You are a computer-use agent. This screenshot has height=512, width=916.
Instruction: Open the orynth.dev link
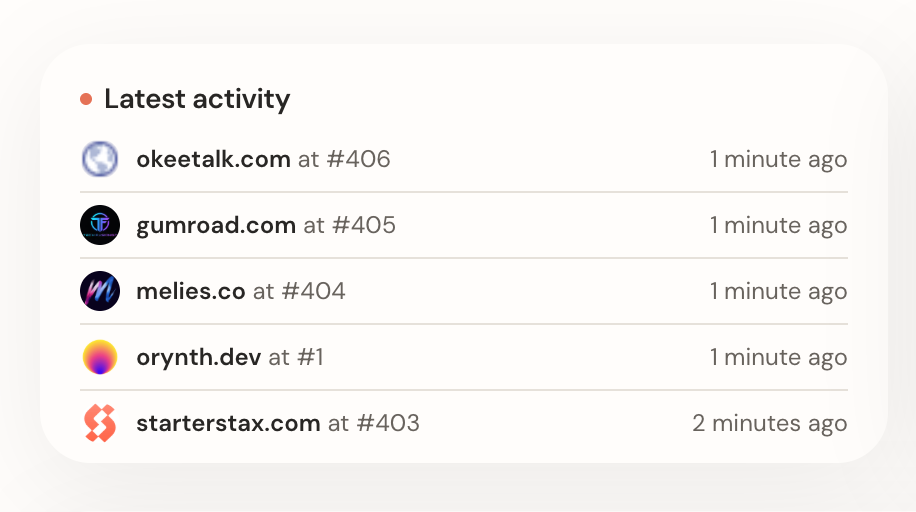[x=199, y=358]
